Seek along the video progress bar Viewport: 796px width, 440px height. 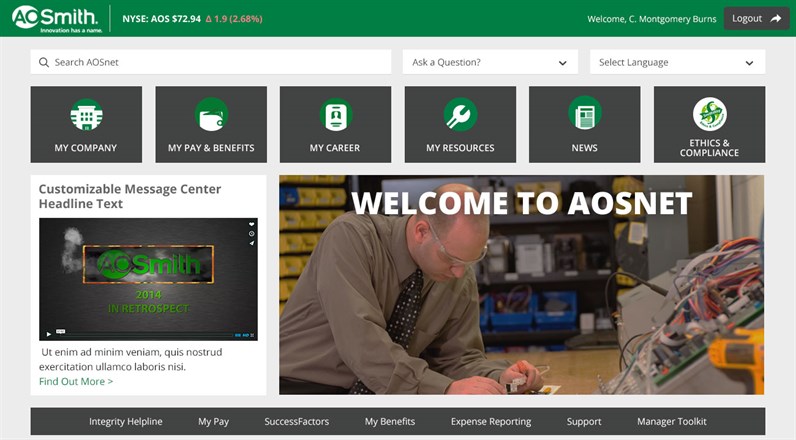[x=147, y=334]
